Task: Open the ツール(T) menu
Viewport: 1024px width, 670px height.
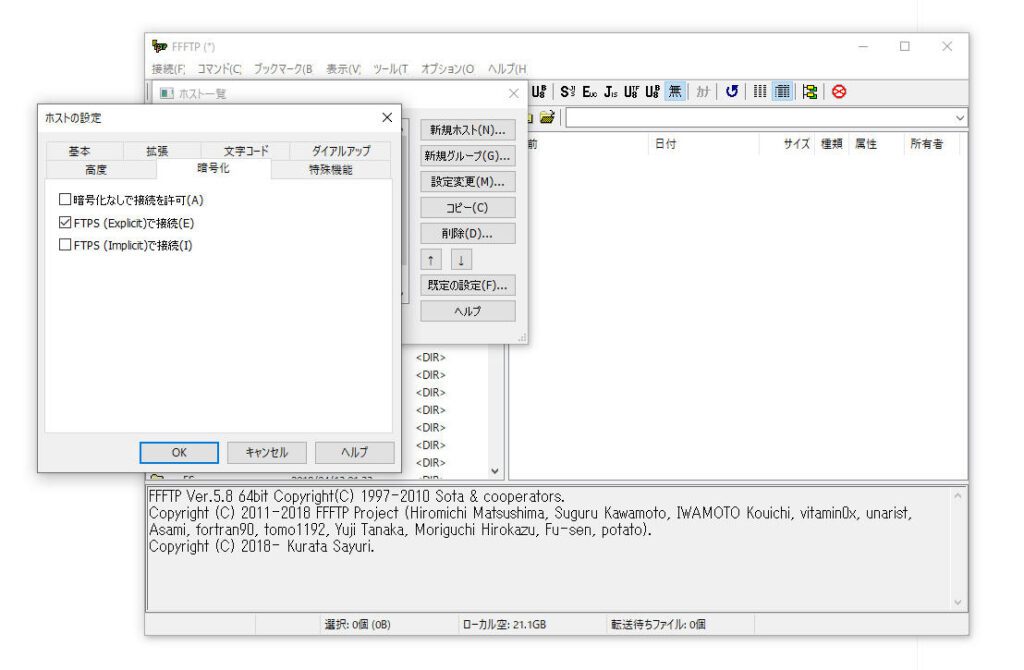Action: (390, 69)
